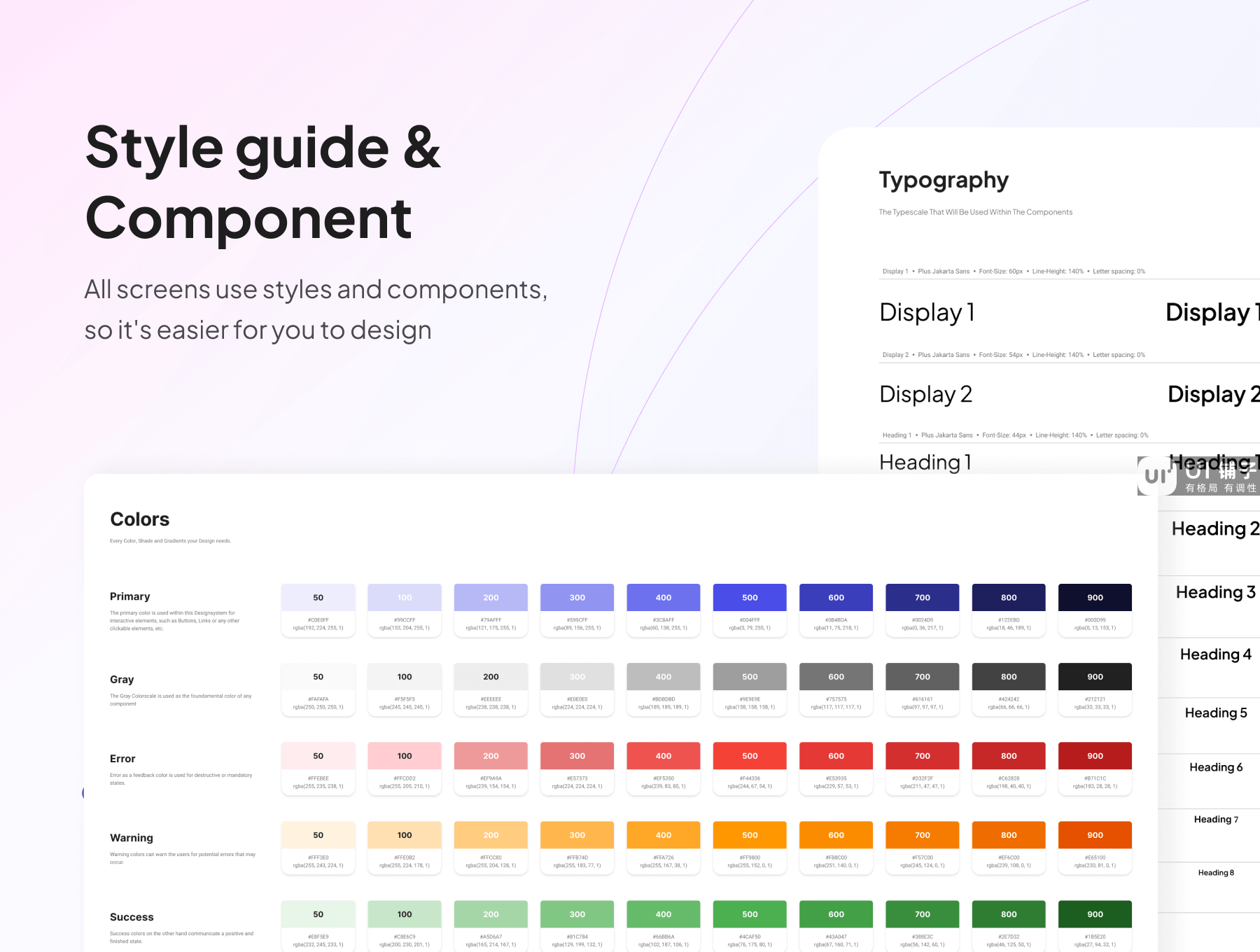Pick the Gray 100 swatch
The width and height of the screenshot is (1260, 952).
[x=405, y=689]
